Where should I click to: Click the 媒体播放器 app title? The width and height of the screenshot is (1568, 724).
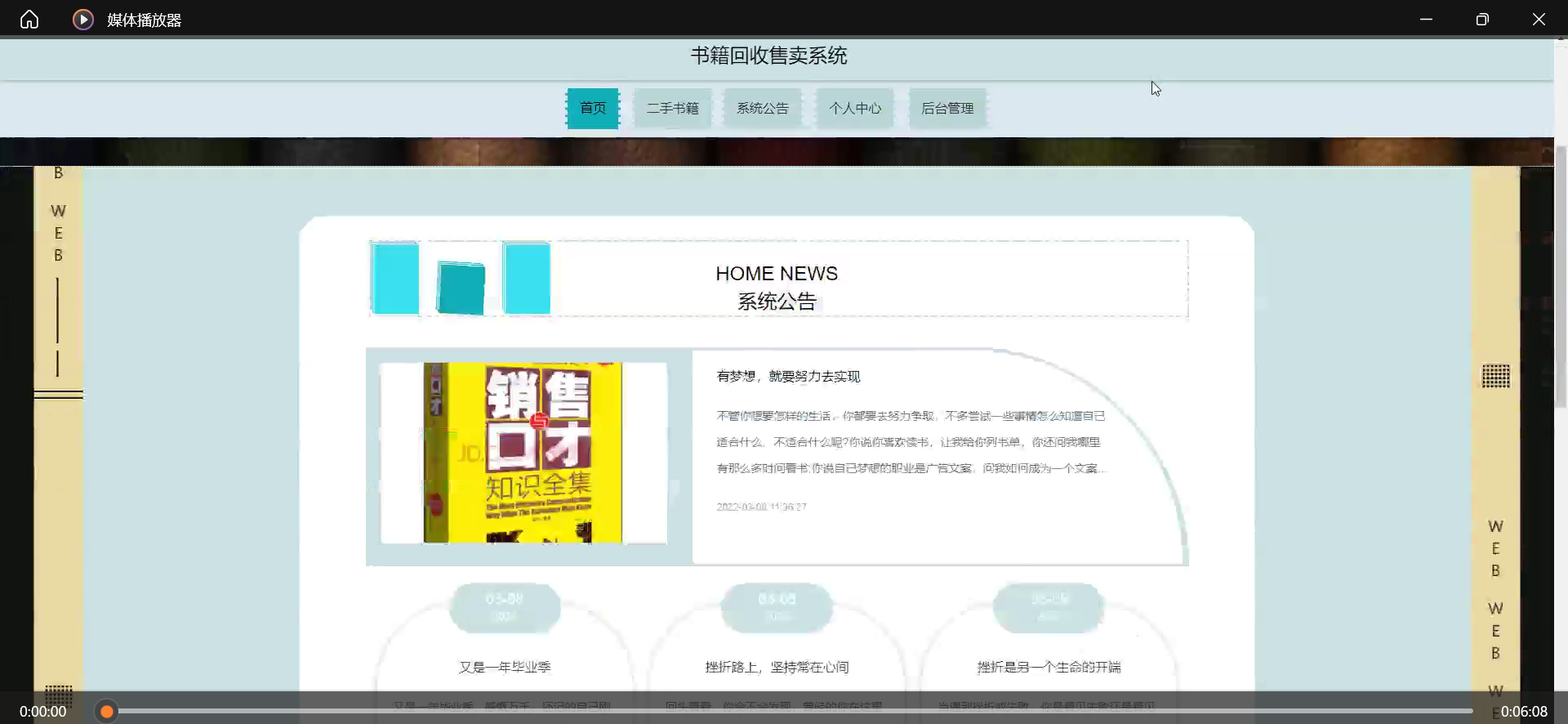[x=145, y=20]
